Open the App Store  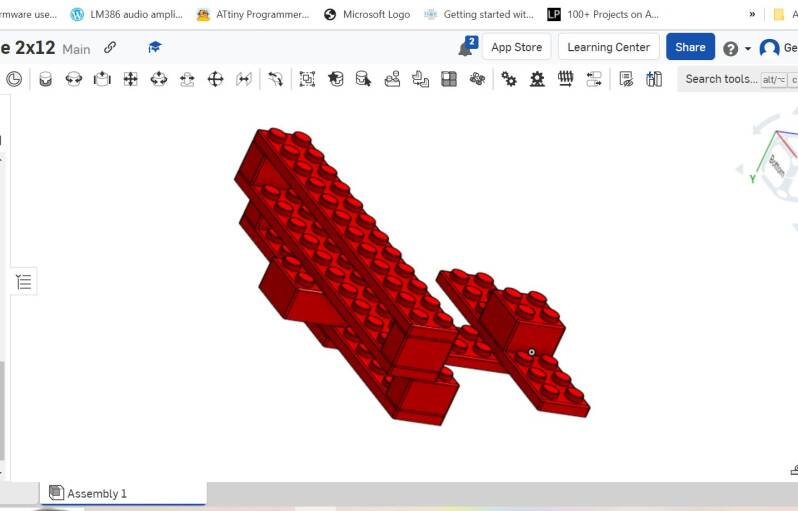(517, 47)
